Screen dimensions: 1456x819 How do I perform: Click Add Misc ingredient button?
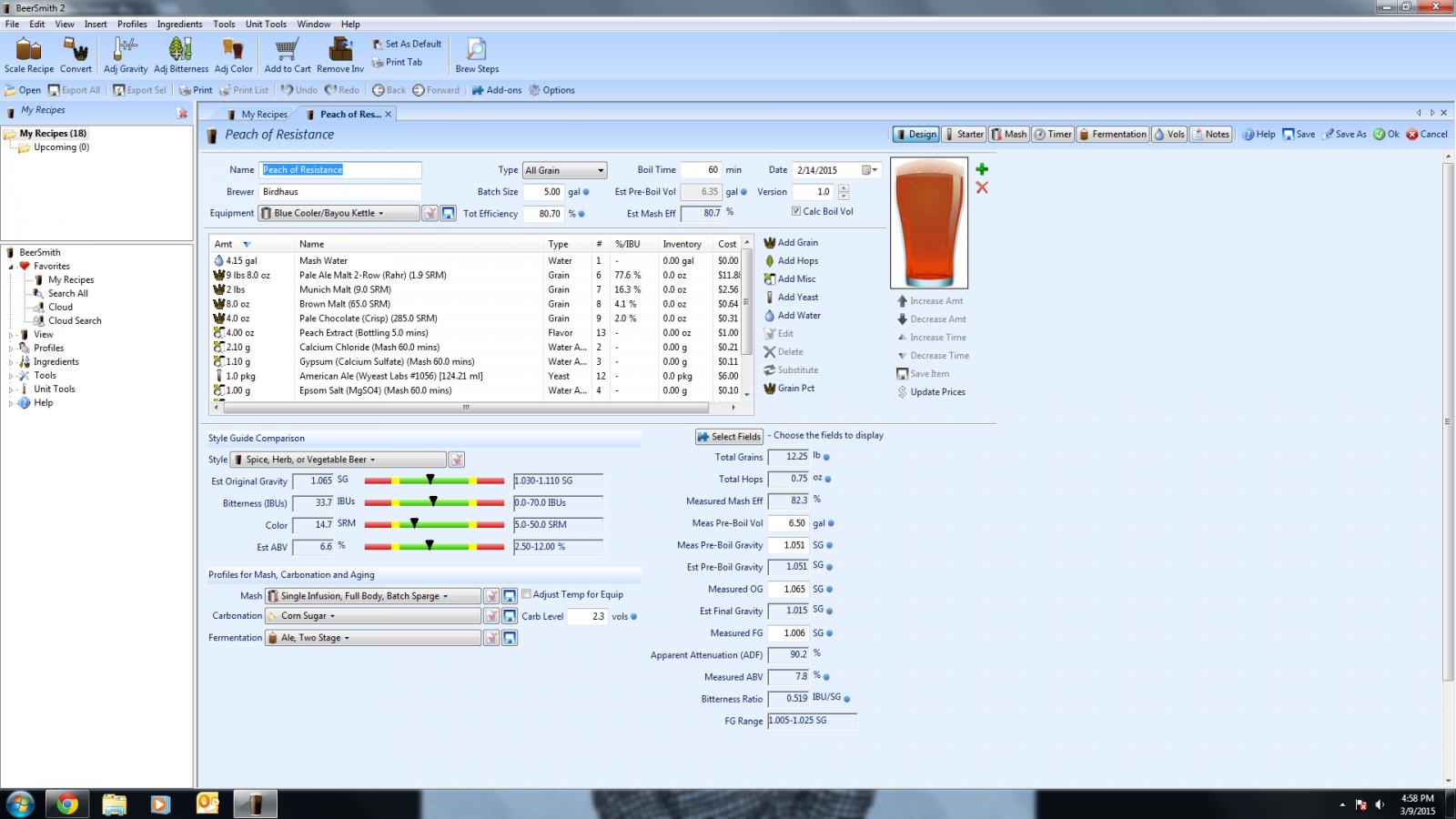pos(790,279)
